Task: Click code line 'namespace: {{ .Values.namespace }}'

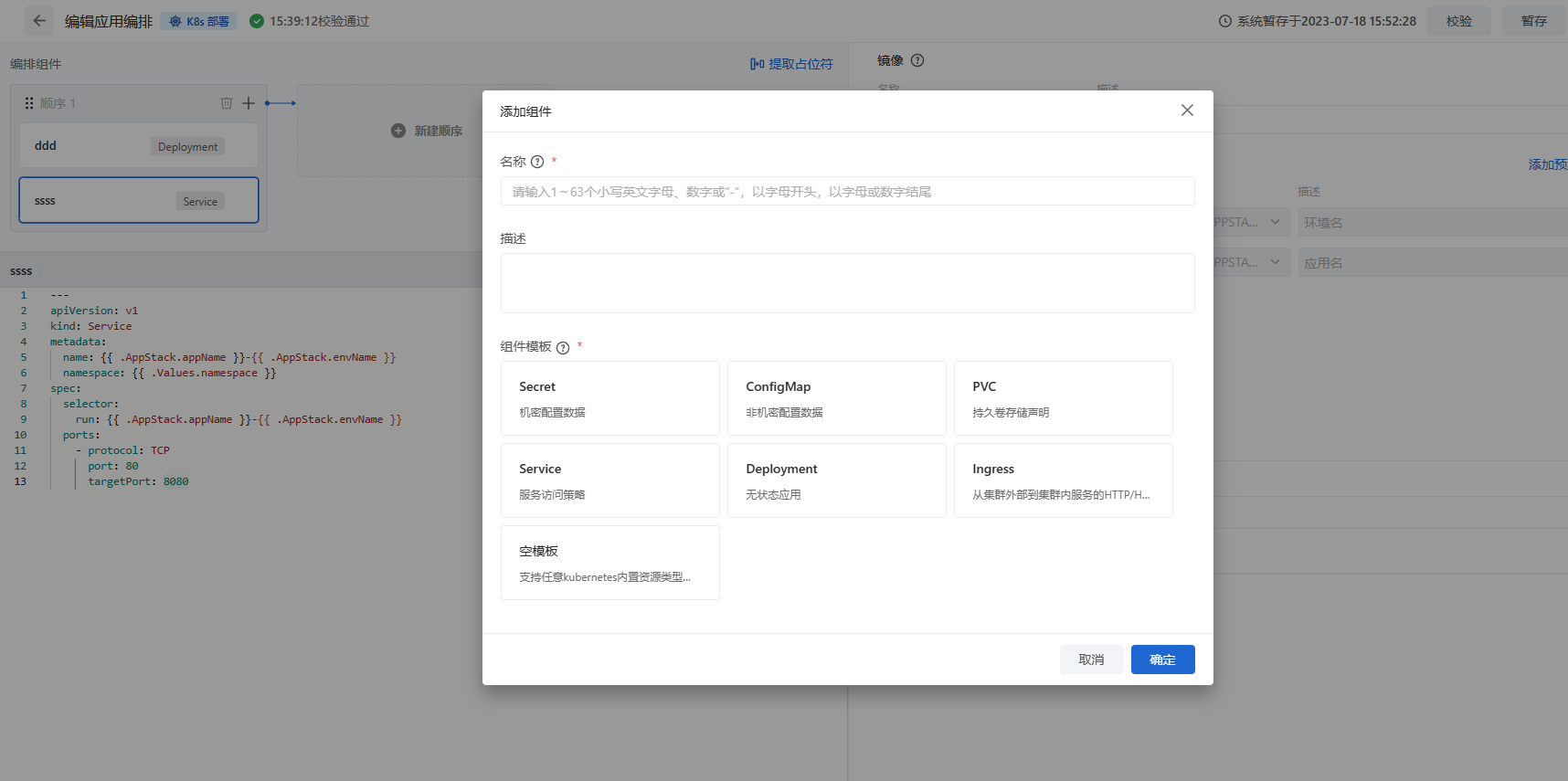Action: [169, 373]
